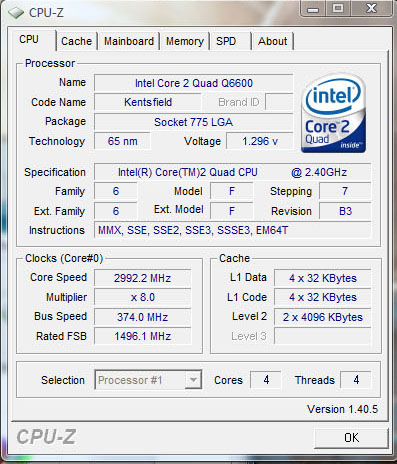Open the About tab

tap(272, 41)
